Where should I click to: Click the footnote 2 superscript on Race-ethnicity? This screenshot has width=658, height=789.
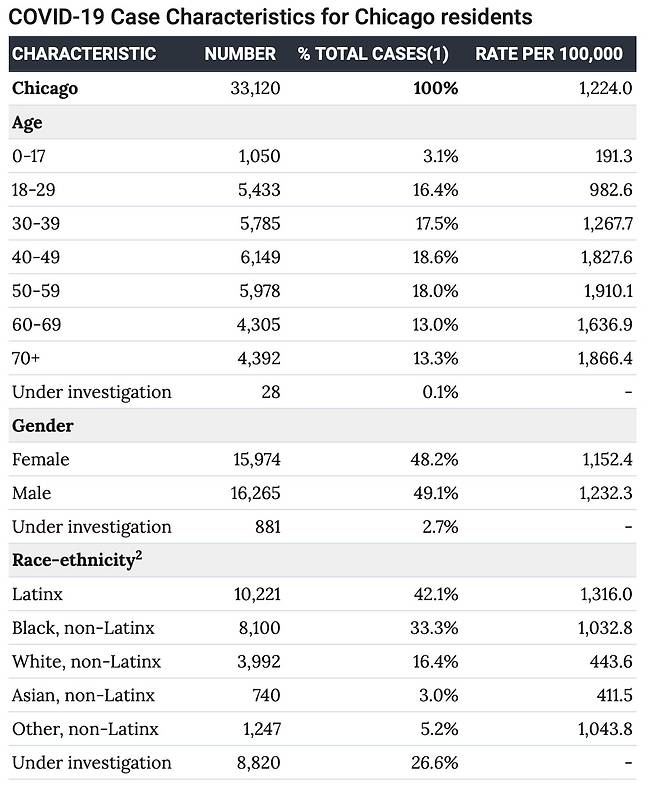point(139,556)
